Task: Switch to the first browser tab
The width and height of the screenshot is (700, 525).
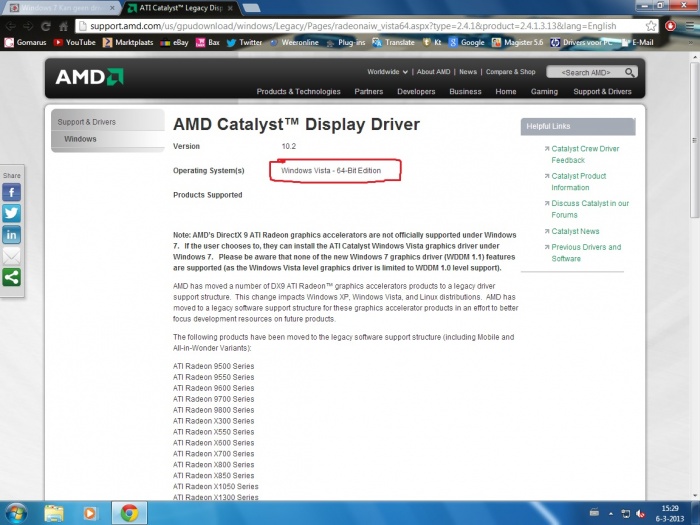Action: tap(62, 8)
